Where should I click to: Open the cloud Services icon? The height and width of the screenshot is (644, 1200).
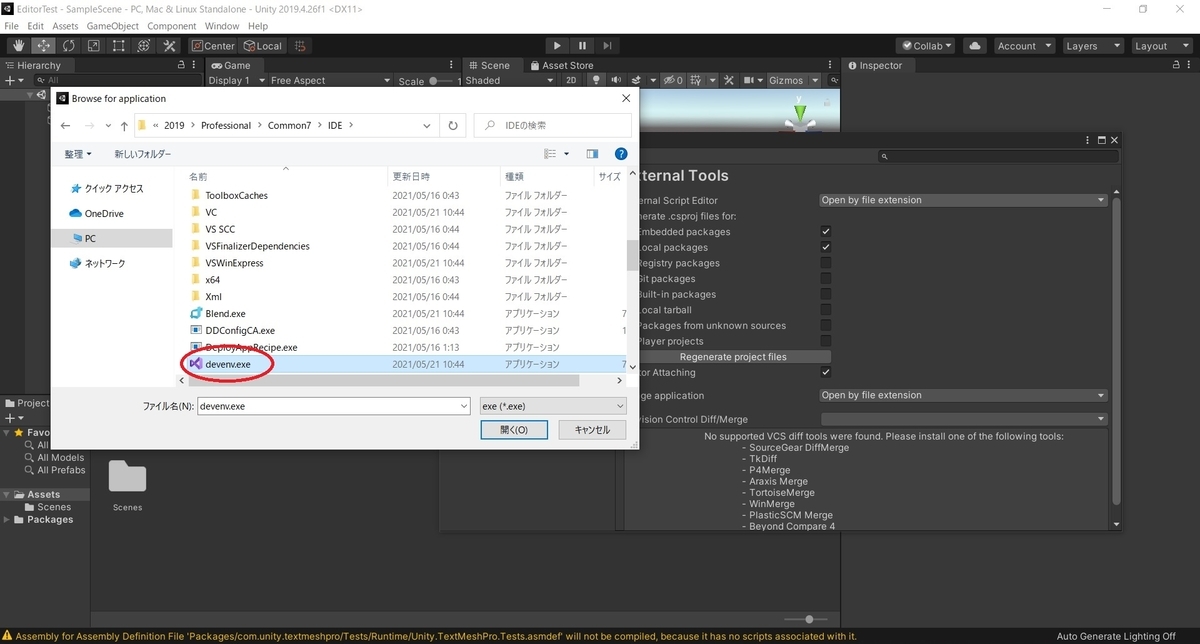tap(975, 45)
